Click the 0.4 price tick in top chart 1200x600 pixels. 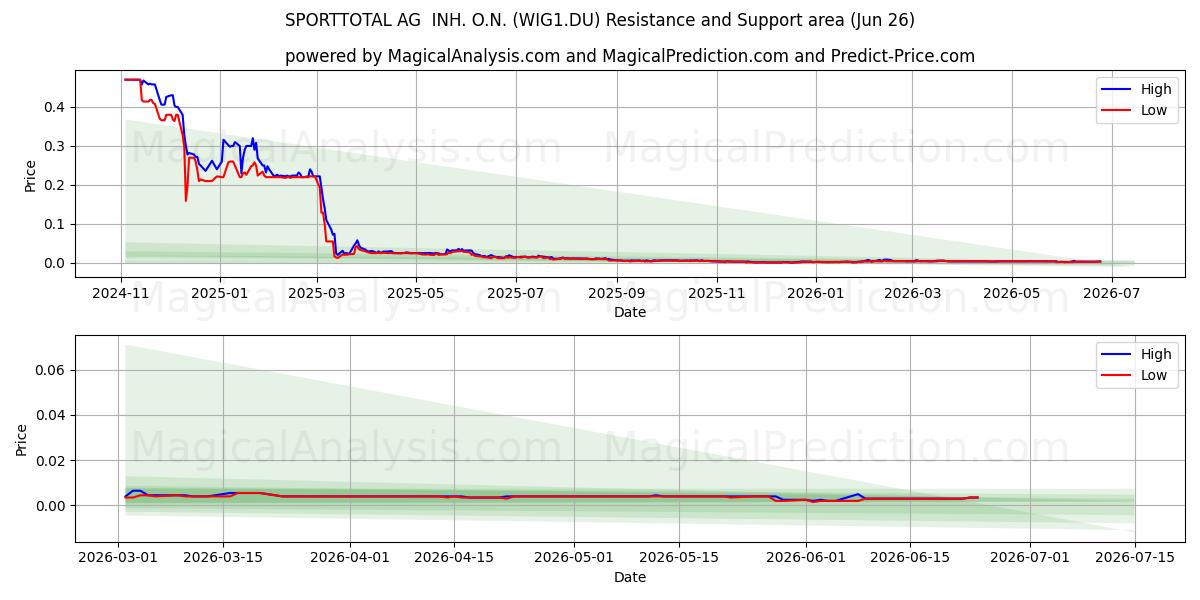(x=56, y=107)
